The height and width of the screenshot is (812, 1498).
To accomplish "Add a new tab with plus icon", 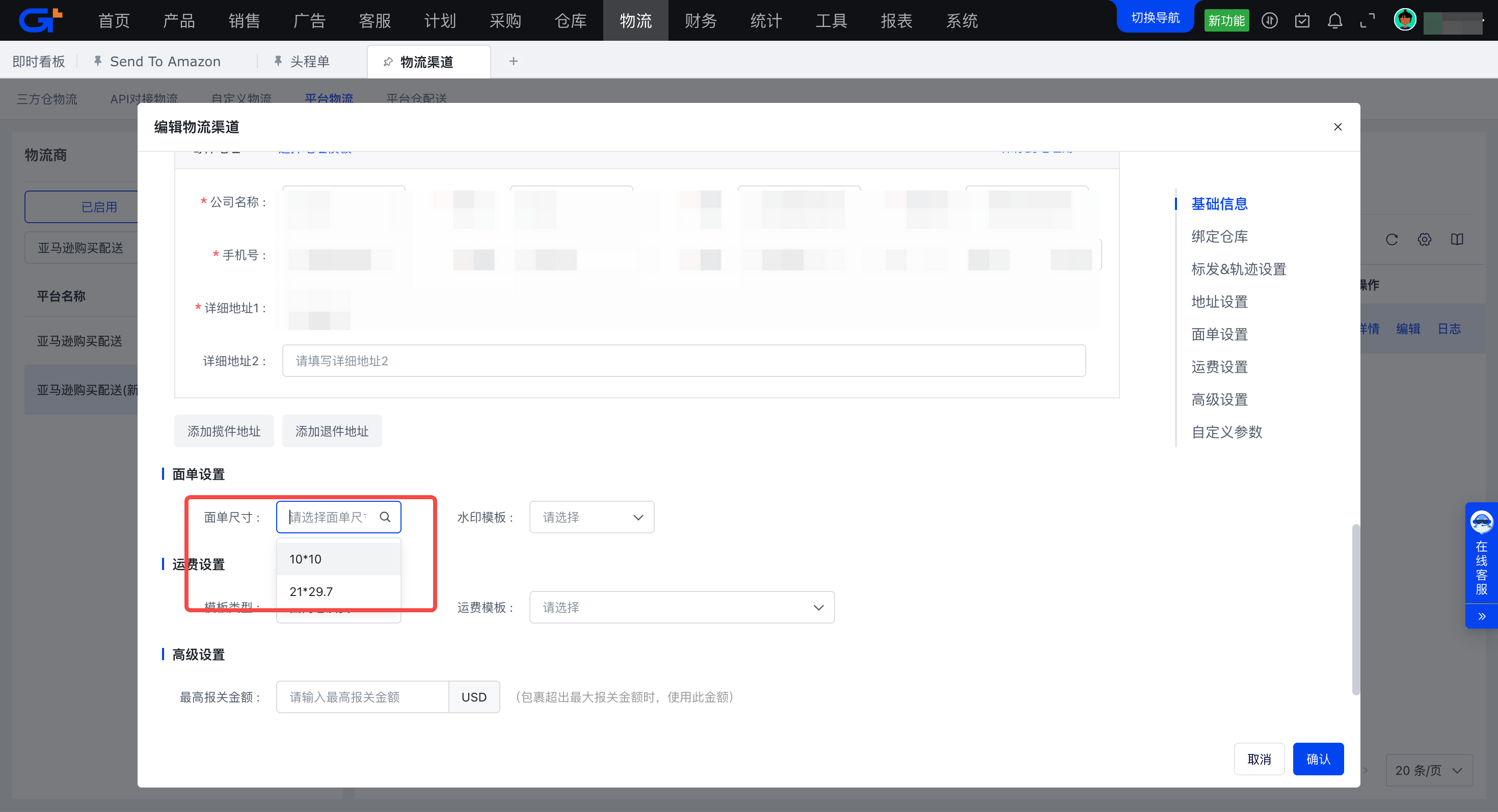I will pyautogui.click(x=513, y=61).
